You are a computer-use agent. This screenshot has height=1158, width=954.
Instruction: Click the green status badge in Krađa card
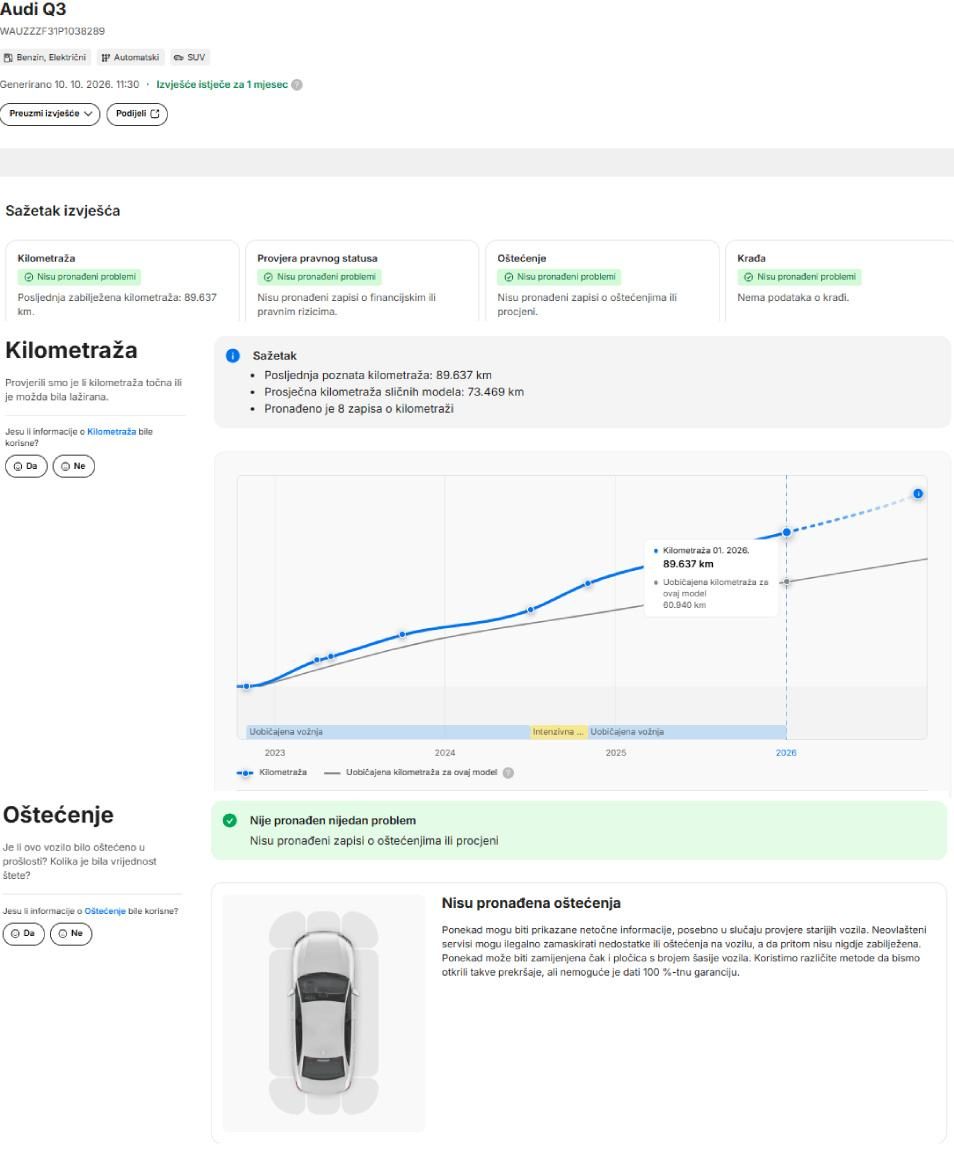[800, 277]
